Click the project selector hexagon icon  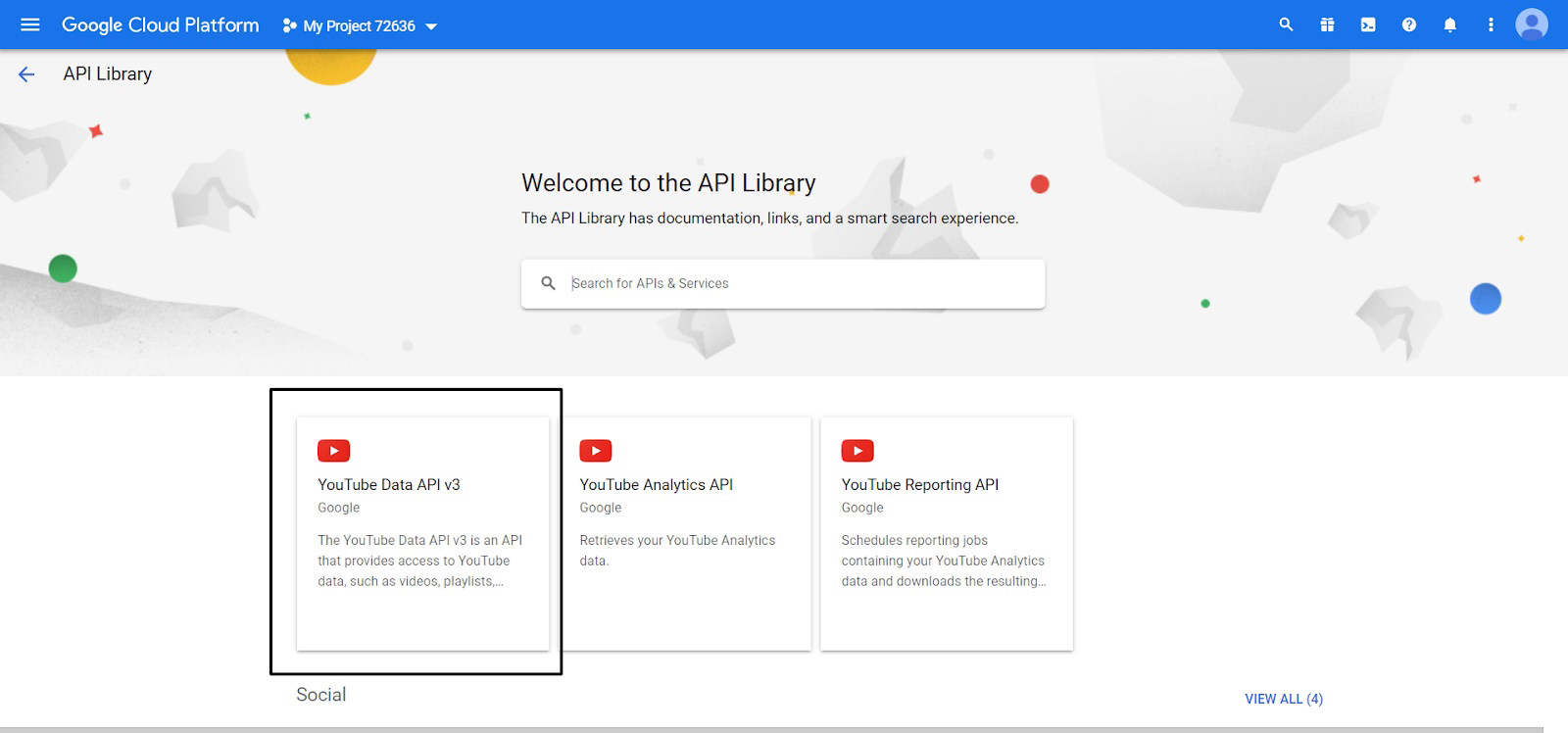click(x=289, y=26)
